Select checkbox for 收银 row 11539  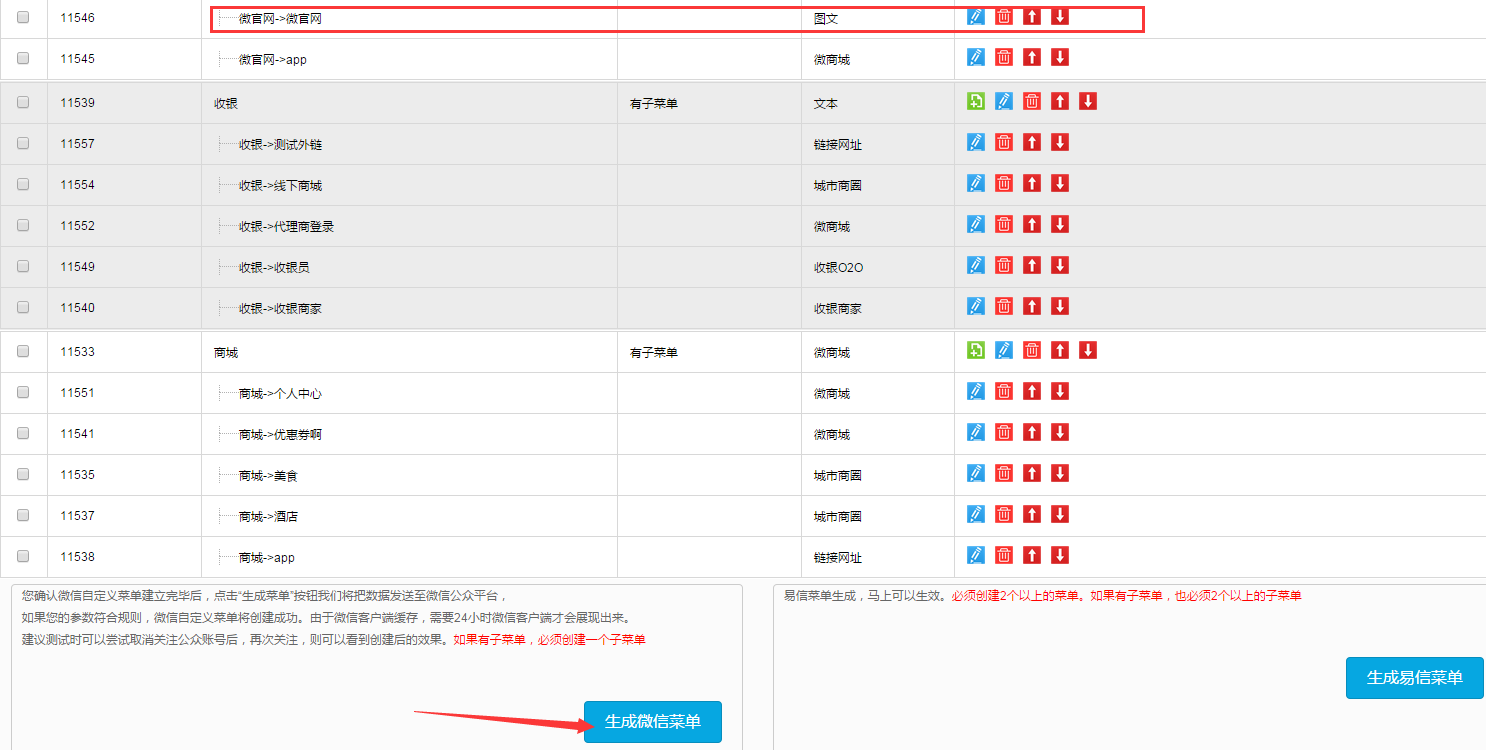(x=23, y=102)
